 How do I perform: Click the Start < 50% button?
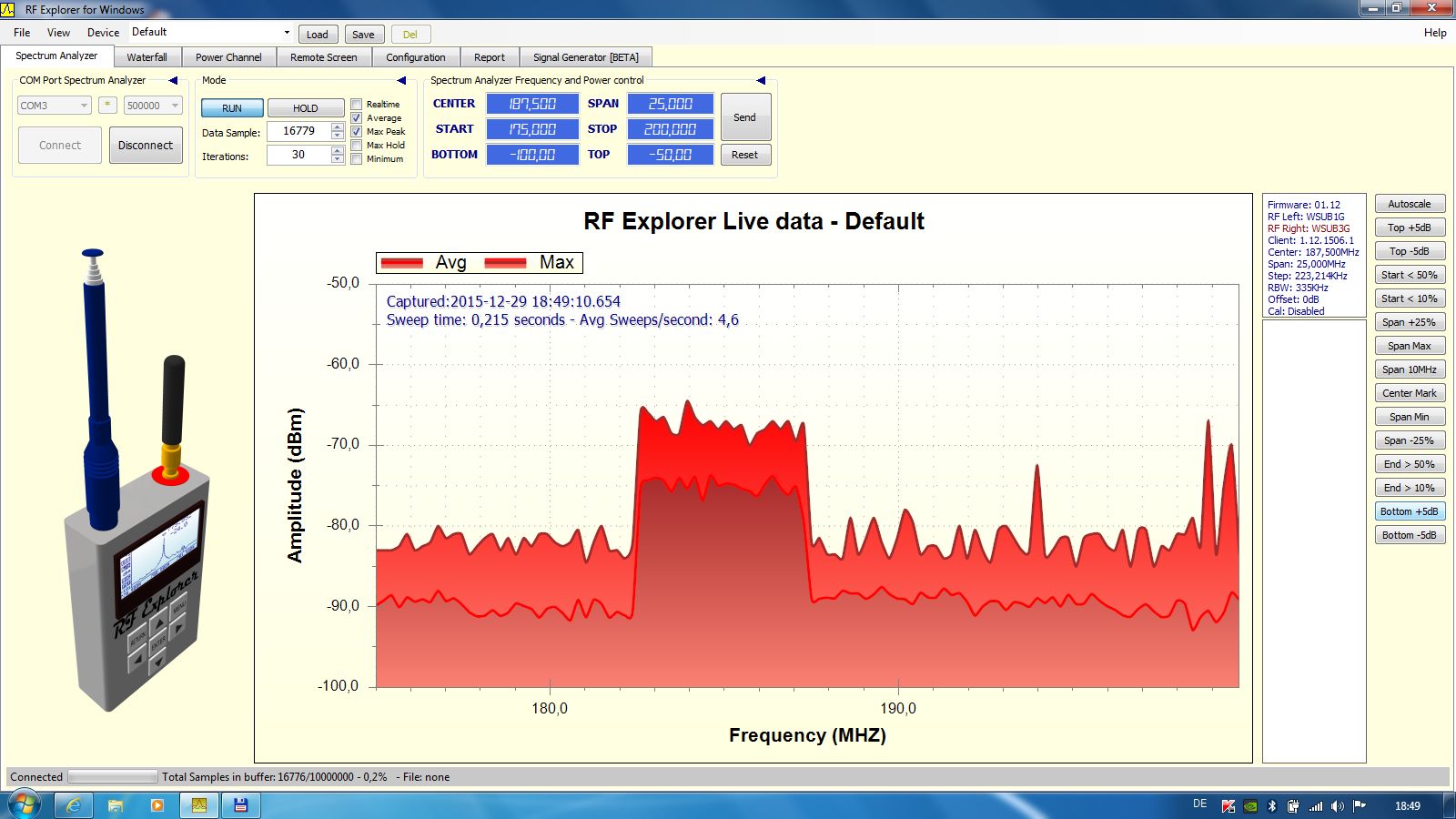[1410, 275]
